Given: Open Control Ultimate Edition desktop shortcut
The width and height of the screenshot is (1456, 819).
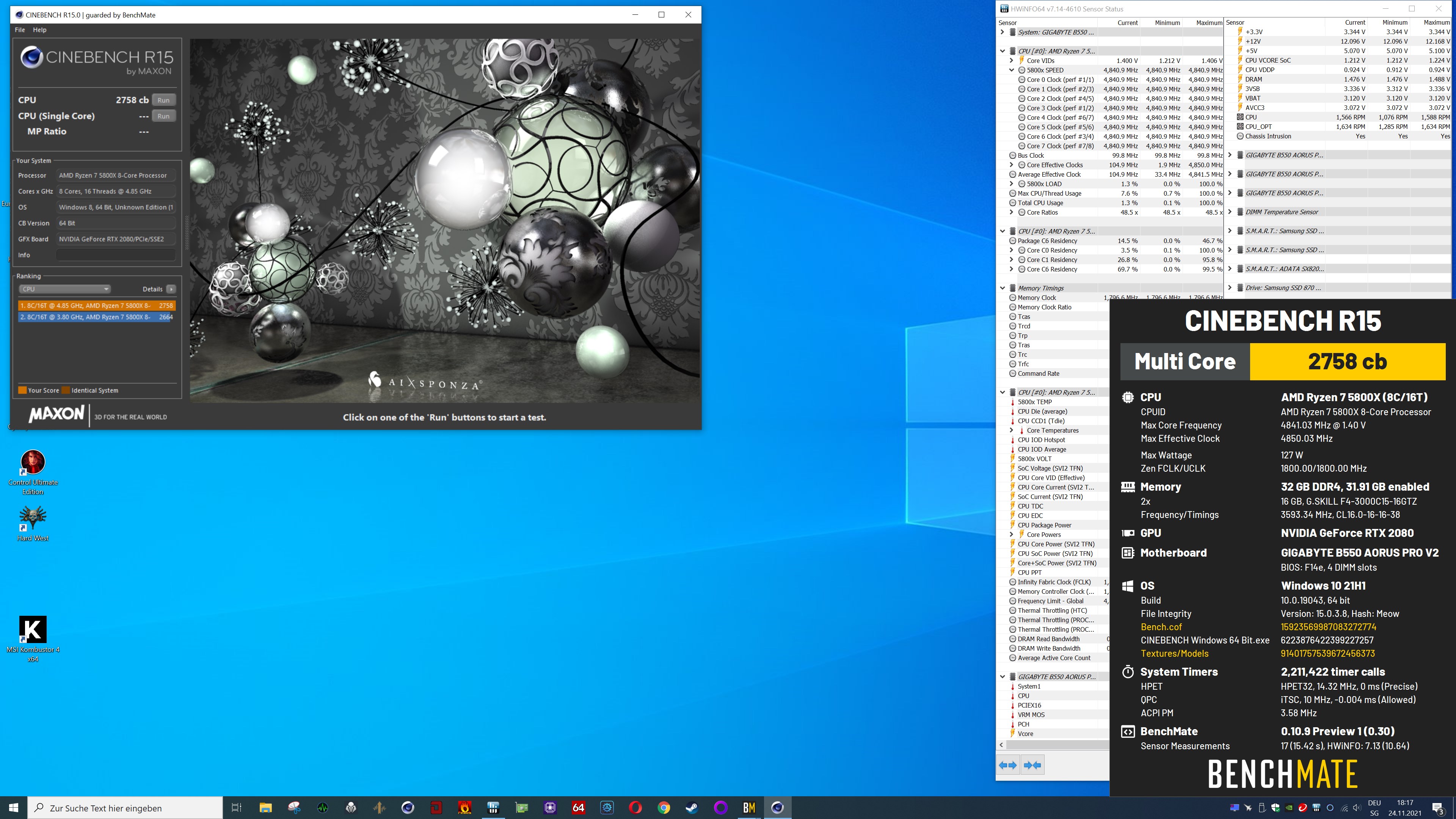Looking at the screenshot, I should [x=33, y=472].
